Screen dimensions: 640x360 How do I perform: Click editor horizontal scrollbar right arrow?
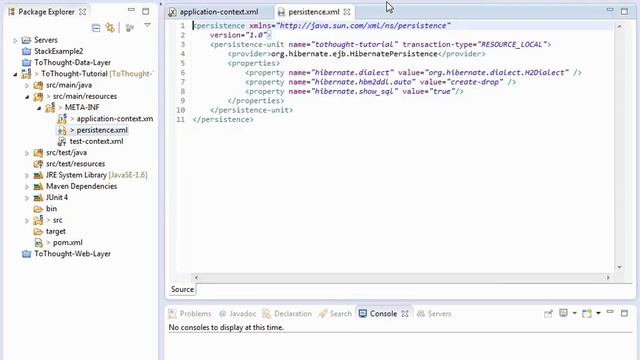pos(608,278)
